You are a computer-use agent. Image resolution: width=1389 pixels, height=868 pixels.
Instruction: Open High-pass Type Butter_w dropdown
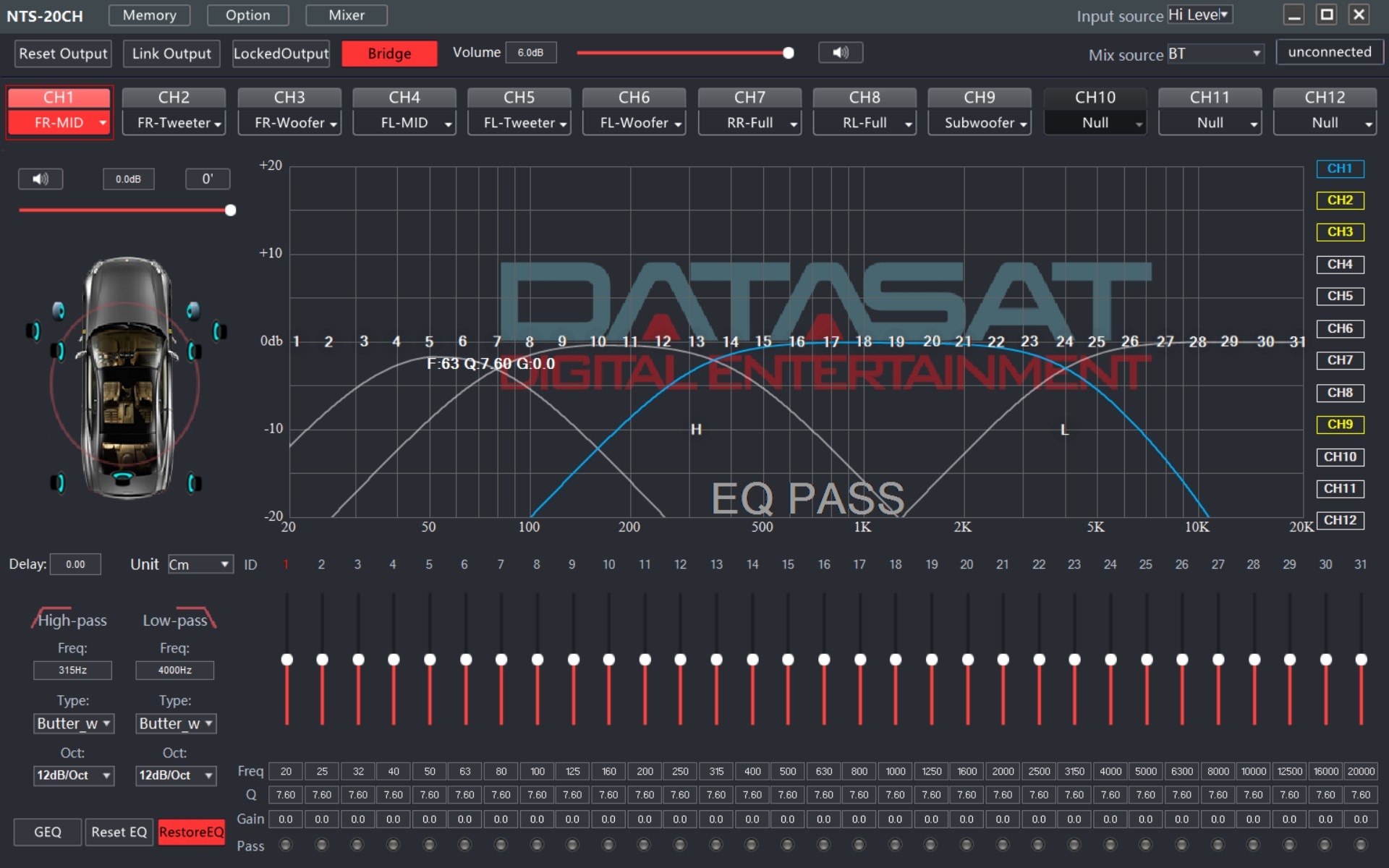tap(74, 723)
